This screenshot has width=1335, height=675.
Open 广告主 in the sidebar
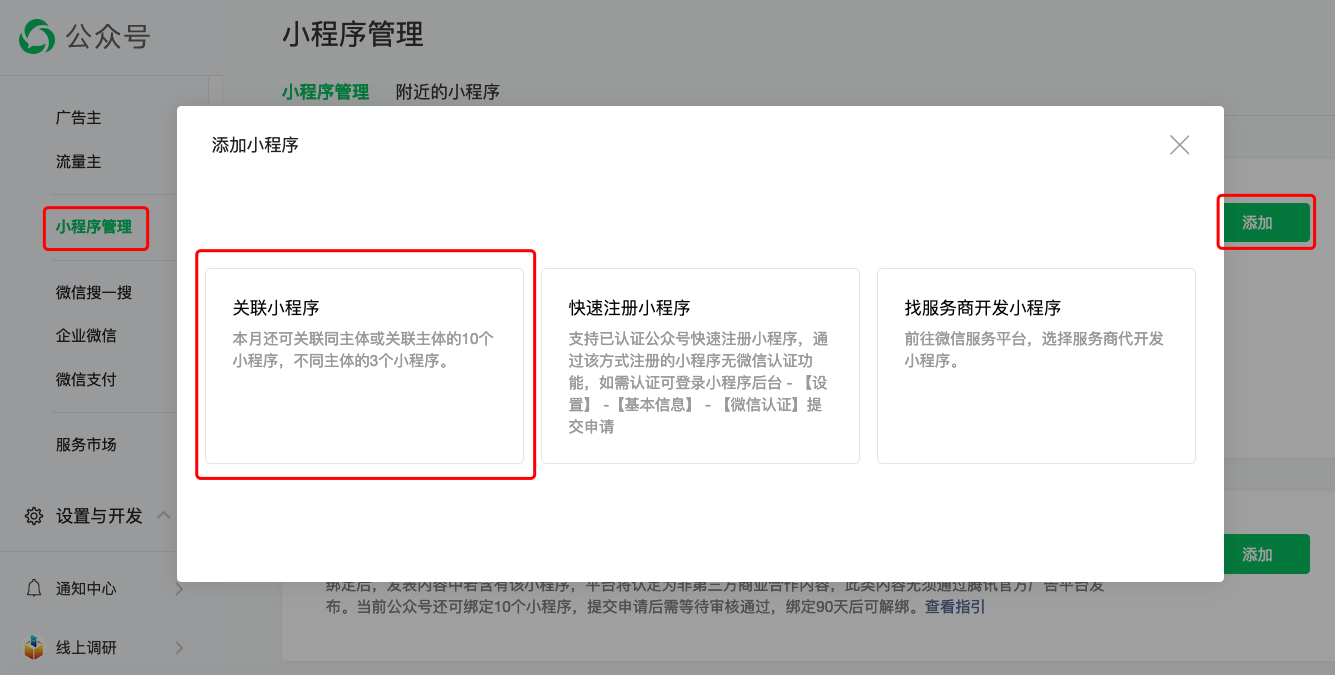[x=79, y=118]
